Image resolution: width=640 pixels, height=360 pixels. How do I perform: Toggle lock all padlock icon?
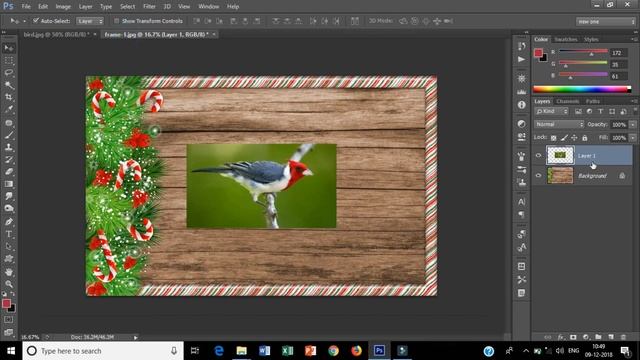[584, 138]
